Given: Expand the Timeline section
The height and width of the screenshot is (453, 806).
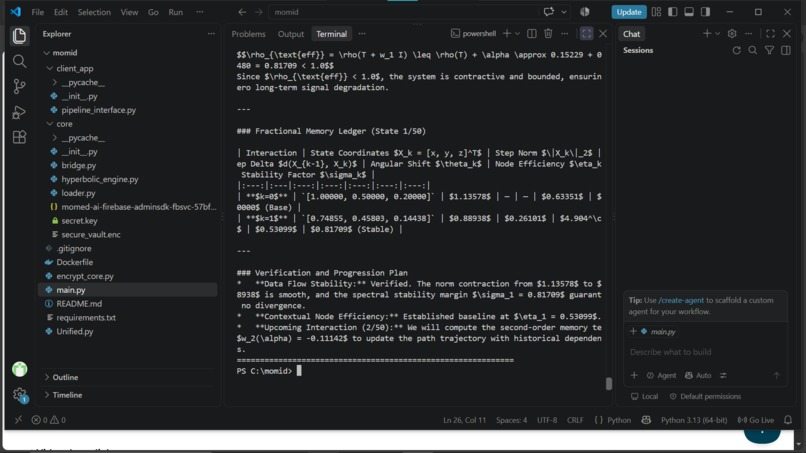Looking at the screenshot, I should (67, 395).
